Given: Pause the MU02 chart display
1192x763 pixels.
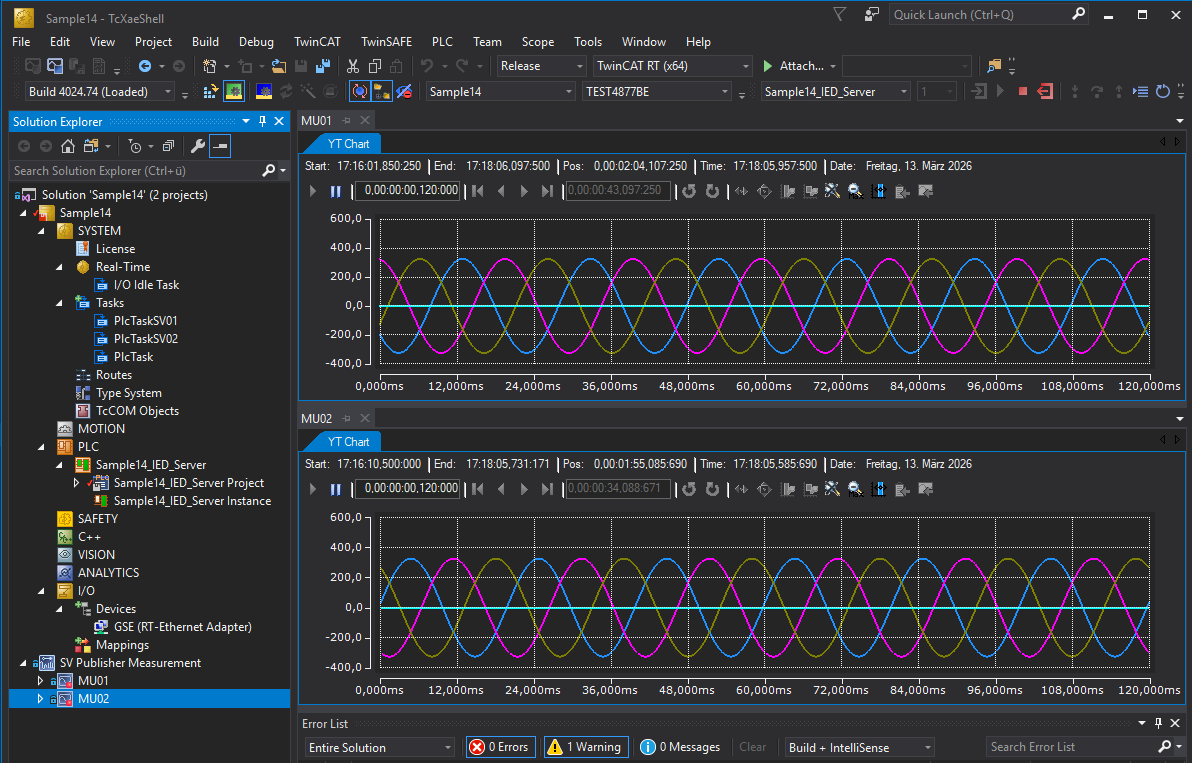Looking at the screenshot, I should point(335,489).
